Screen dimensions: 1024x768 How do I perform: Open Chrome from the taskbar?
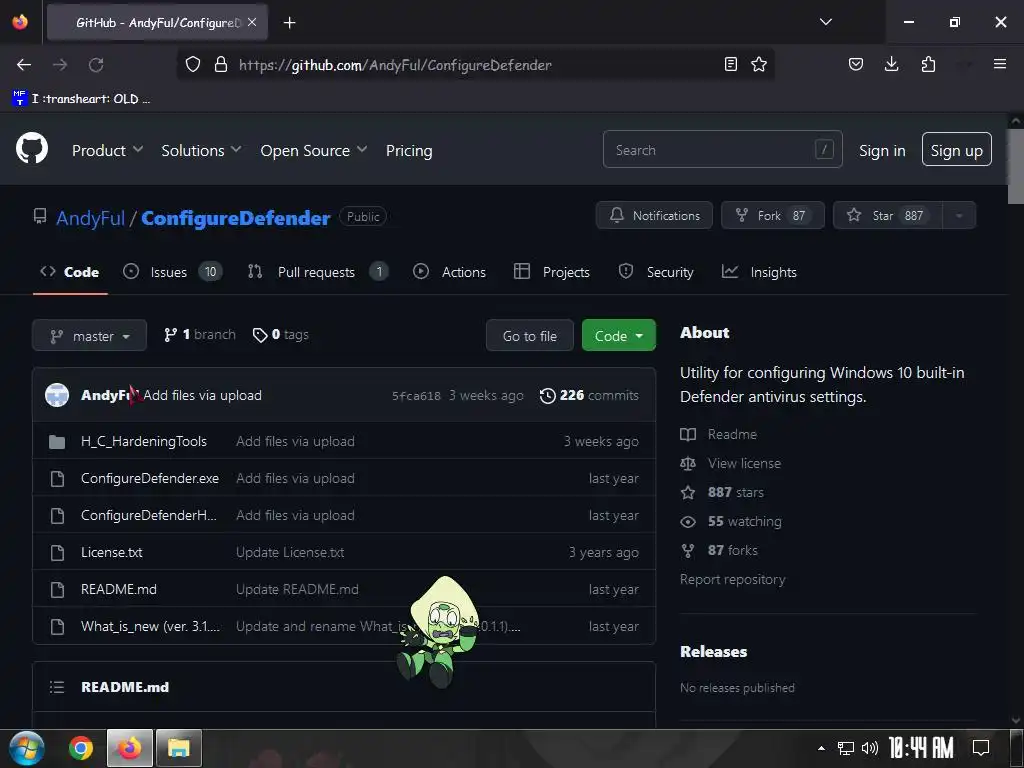pos(81,748)
